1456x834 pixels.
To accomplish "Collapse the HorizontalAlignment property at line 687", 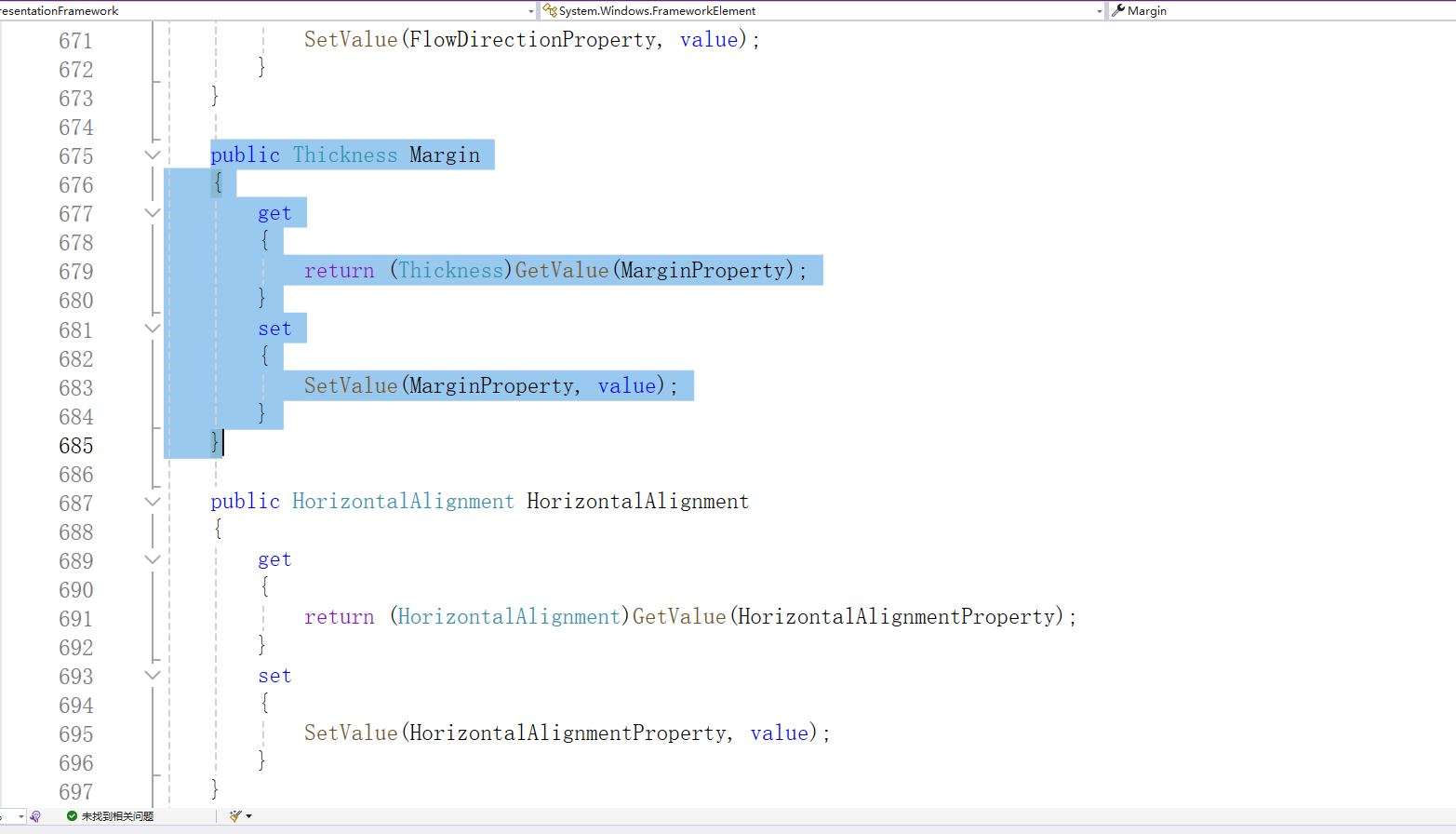I will tap(153, 502).
